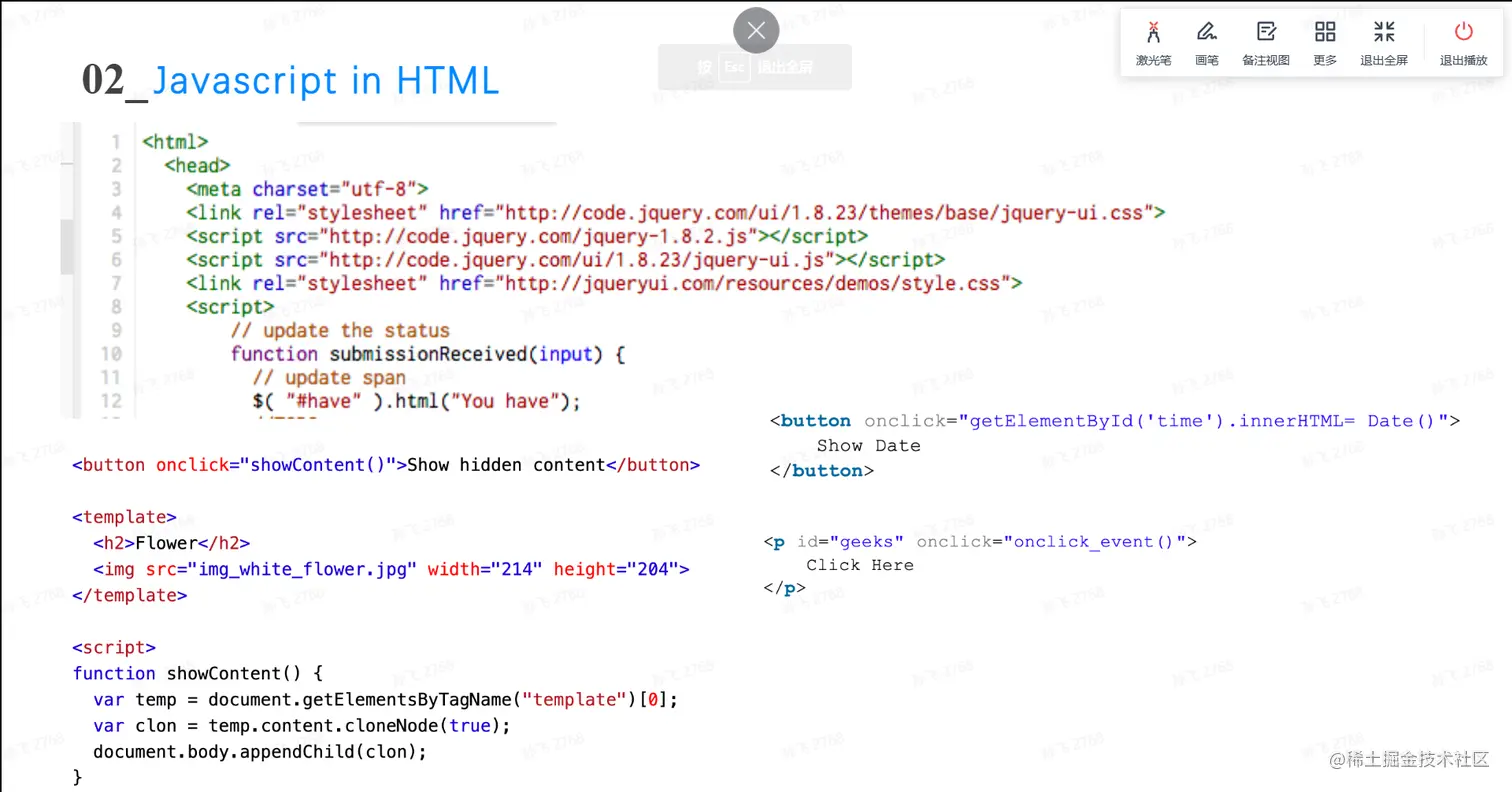Click the 'var temp = document.getElementsByTagName' line
Image resolution: width=1512 pixels, height=792 pixels.
pos(385,699)
